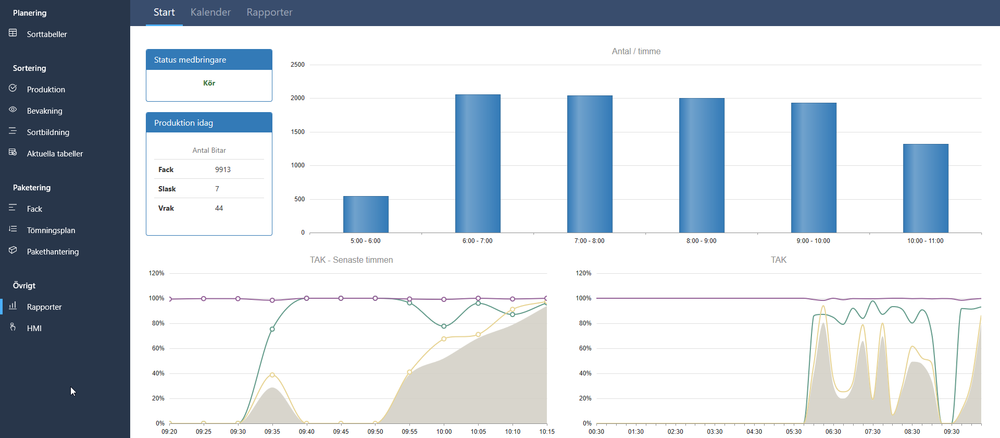
Task: Click the Pakethantering icon
Action: (x=13, y=251)
